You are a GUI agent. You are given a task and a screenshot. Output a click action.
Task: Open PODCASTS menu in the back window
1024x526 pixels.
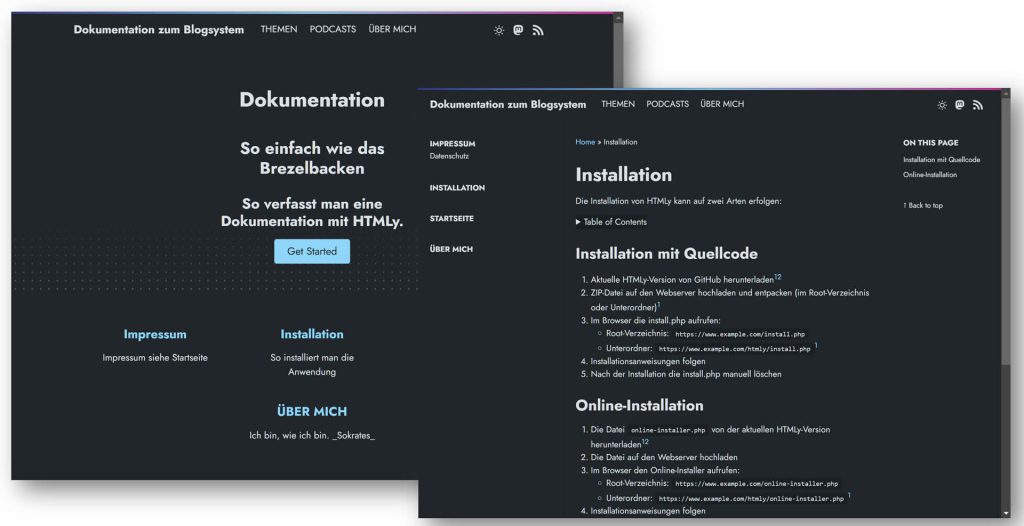coord(333,29)
